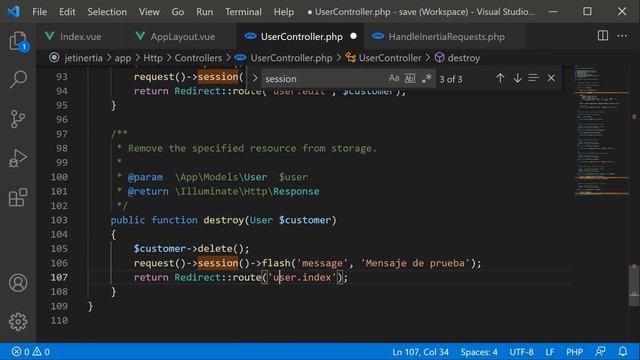Click the unsaved dot on UserController.php tab
640x360 pixels.
point(353,36)
